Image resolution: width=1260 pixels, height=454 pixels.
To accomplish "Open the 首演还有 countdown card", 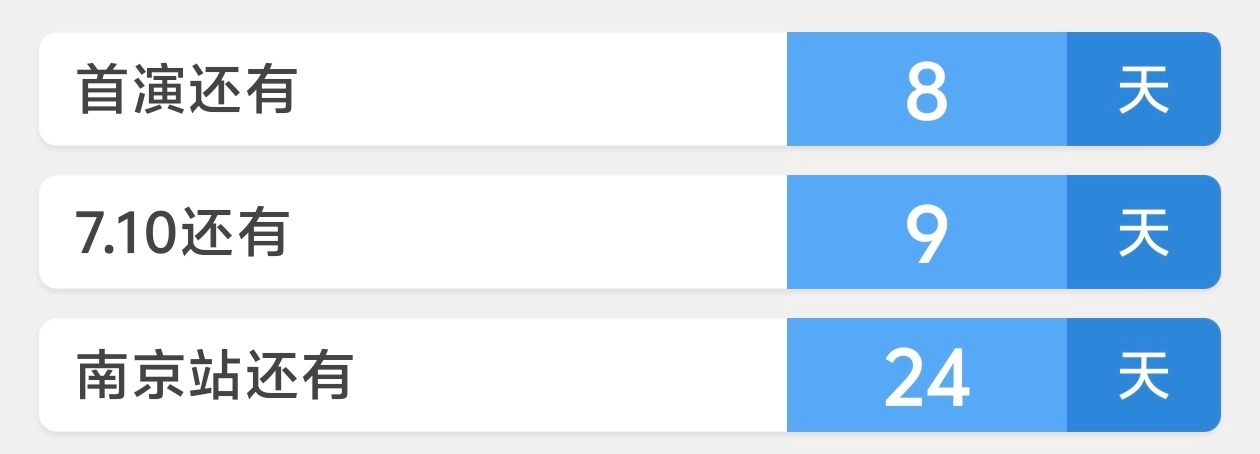I will [x=630, y=89].
